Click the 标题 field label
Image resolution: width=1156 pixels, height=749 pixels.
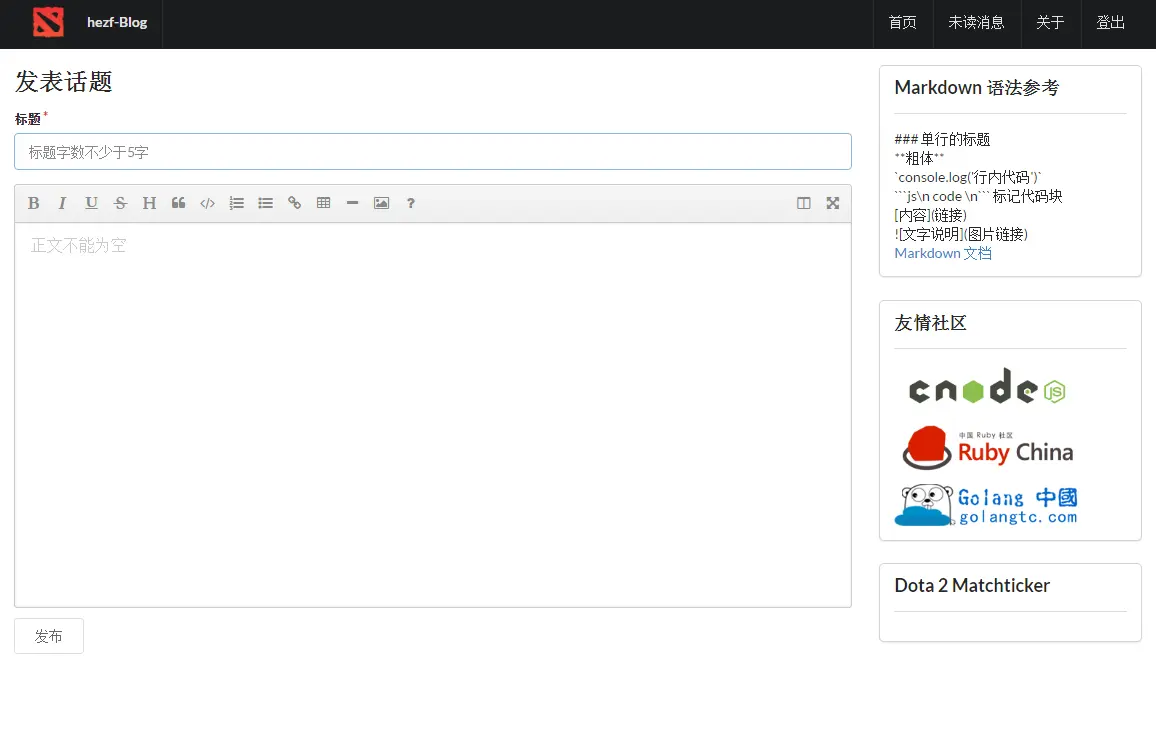28,119
